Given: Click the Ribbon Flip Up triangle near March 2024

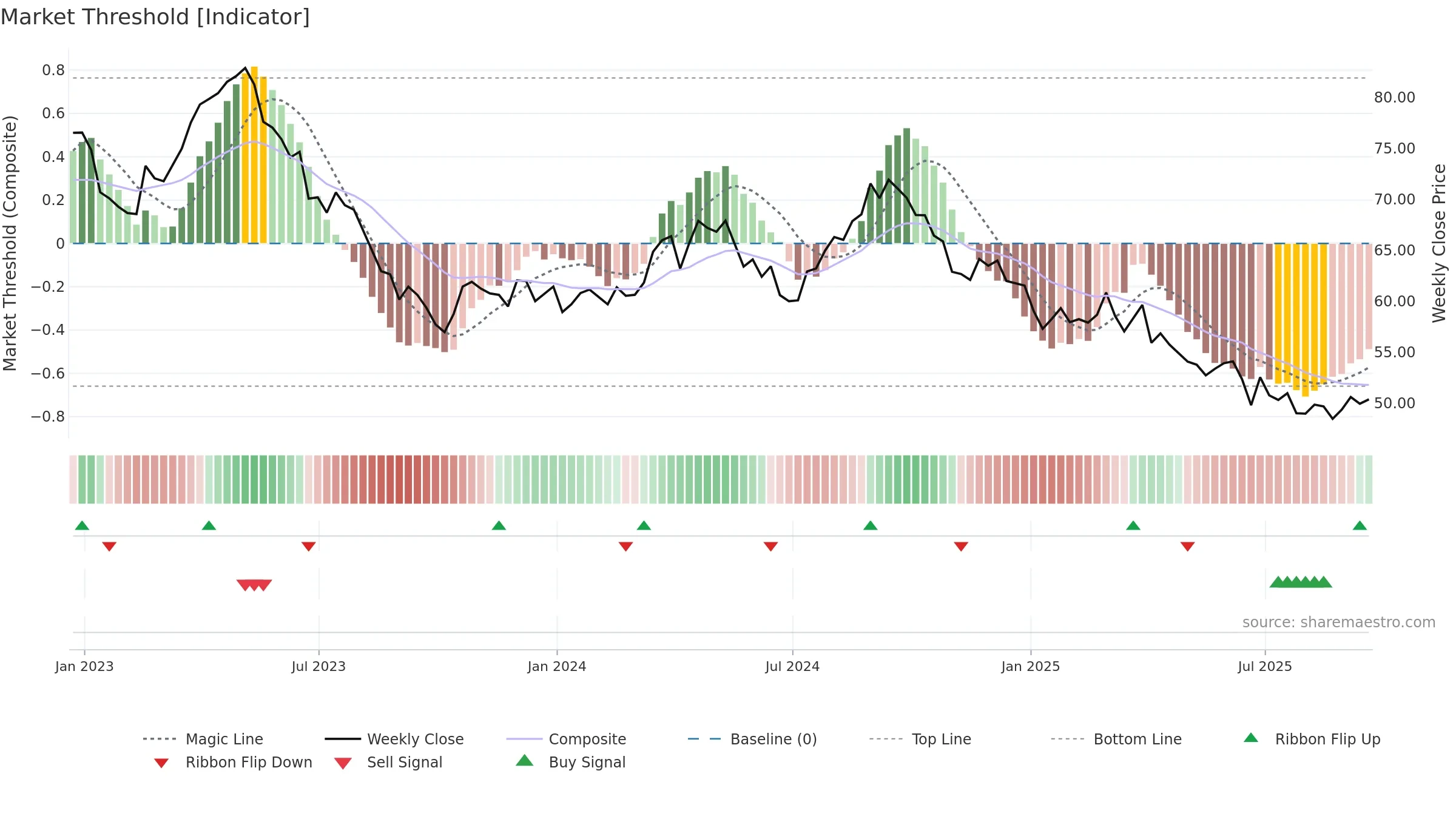Looking at the screenshot, I should pyautogui.click(x=644, y=525).
